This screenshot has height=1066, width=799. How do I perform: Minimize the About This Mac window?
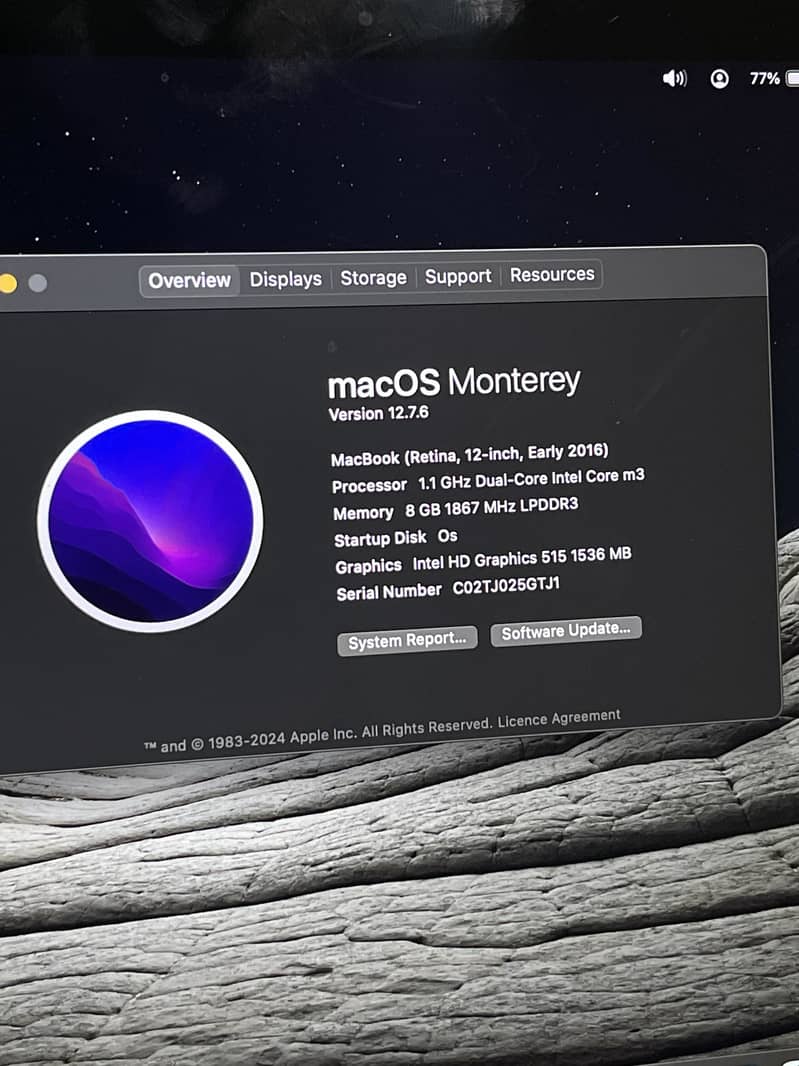coord(7,283)
